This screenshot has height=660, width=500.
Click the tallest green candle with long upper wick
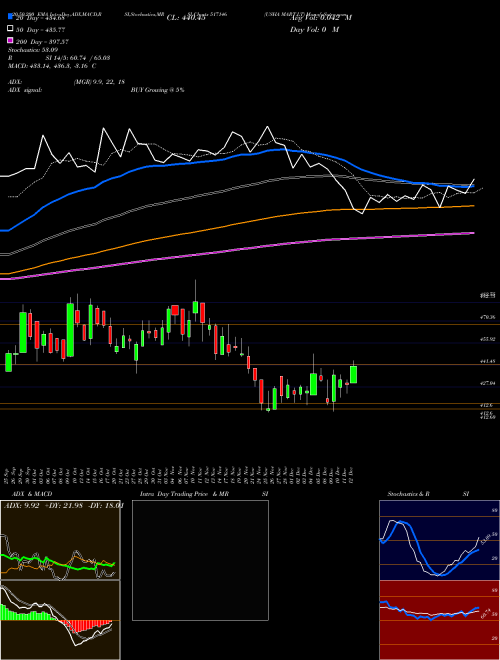tap(195, 307)
